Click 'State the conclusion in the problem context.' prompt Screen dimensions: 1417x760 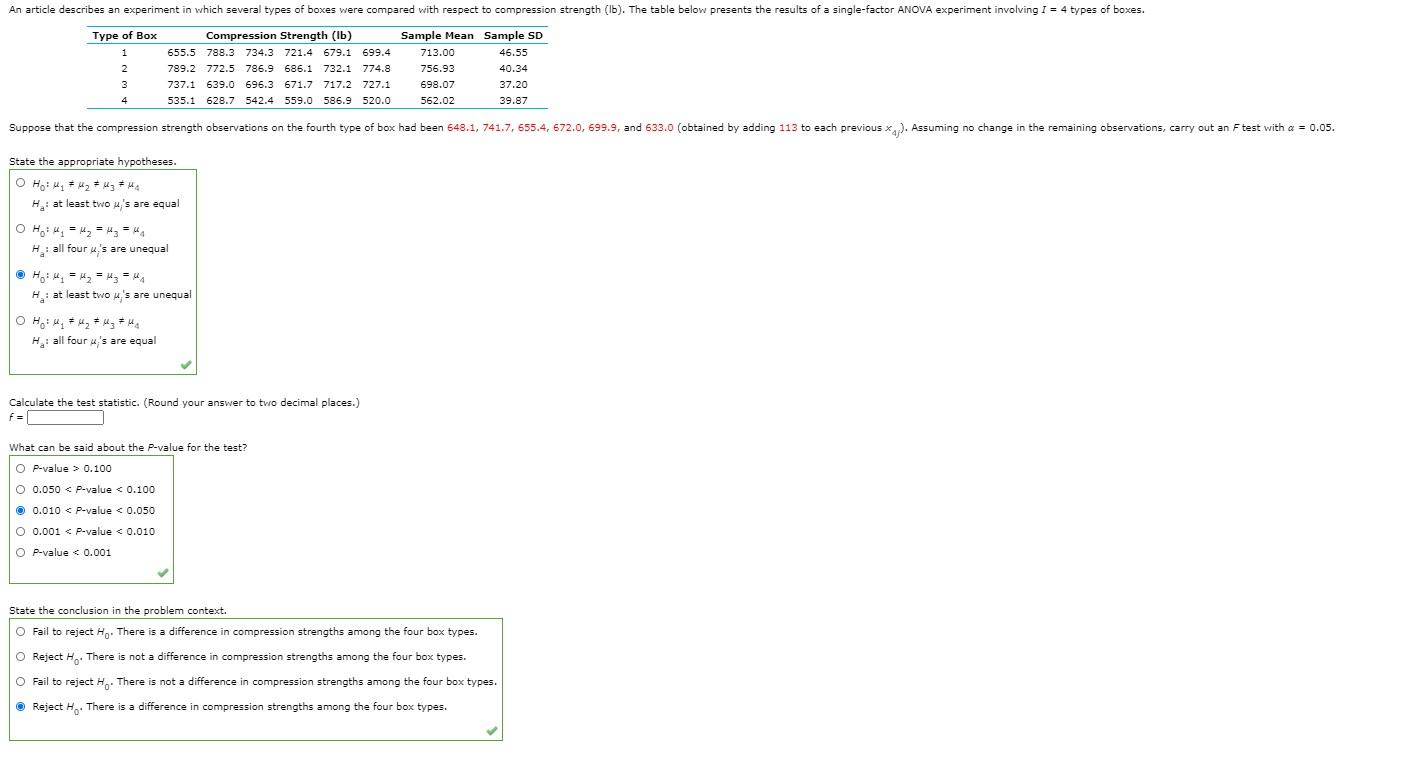tap(118, 610)
